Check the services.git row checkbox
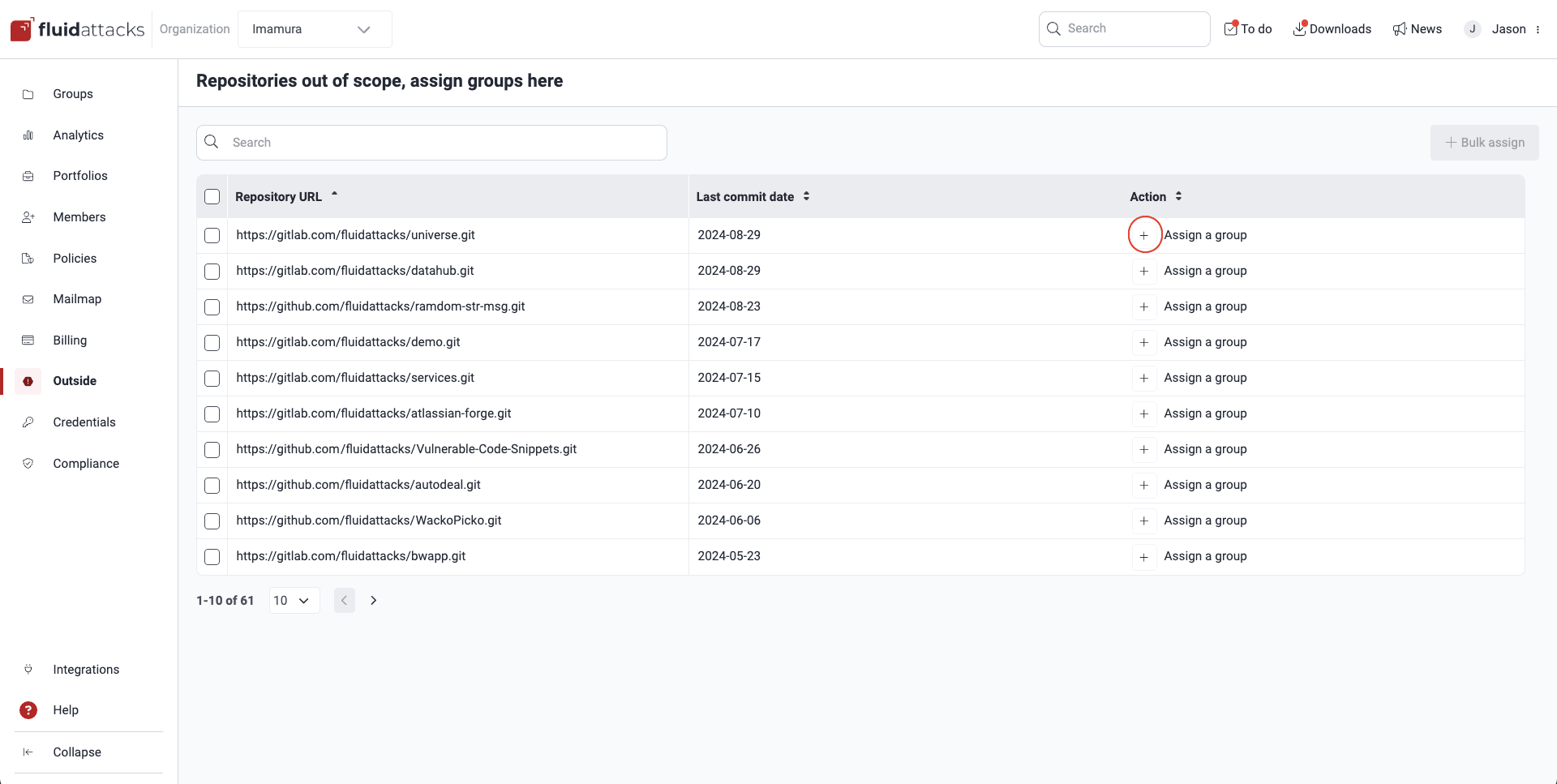 pyautogui.click(x=212, y=379)
